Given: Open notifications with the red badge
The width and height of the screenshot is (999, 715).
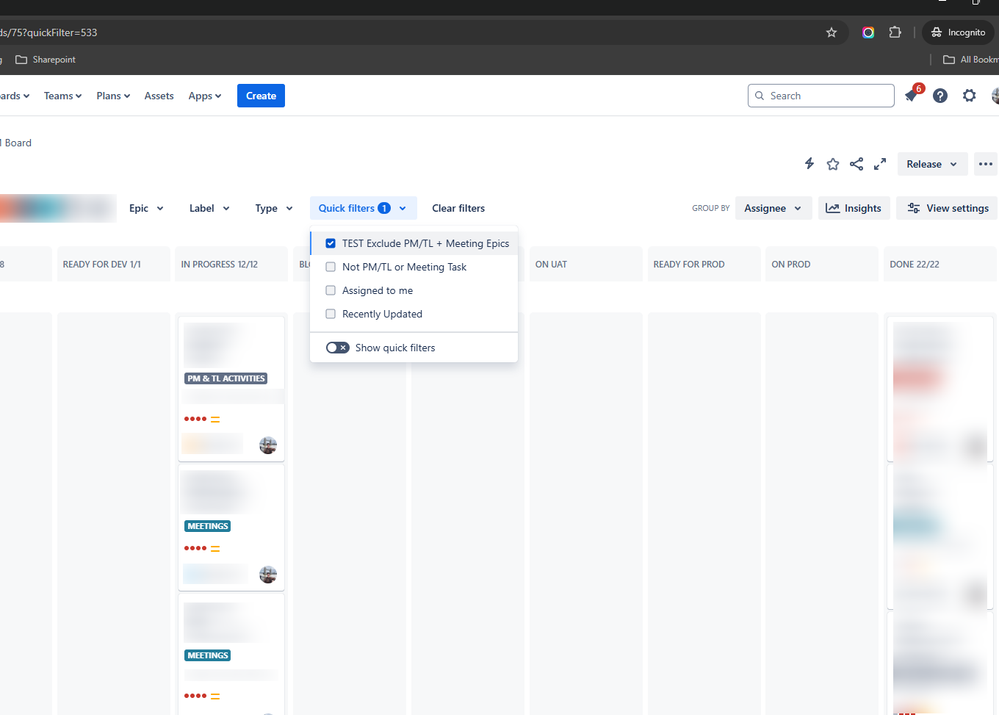Looking at the screenshot, I should click(x=912, y=96).
